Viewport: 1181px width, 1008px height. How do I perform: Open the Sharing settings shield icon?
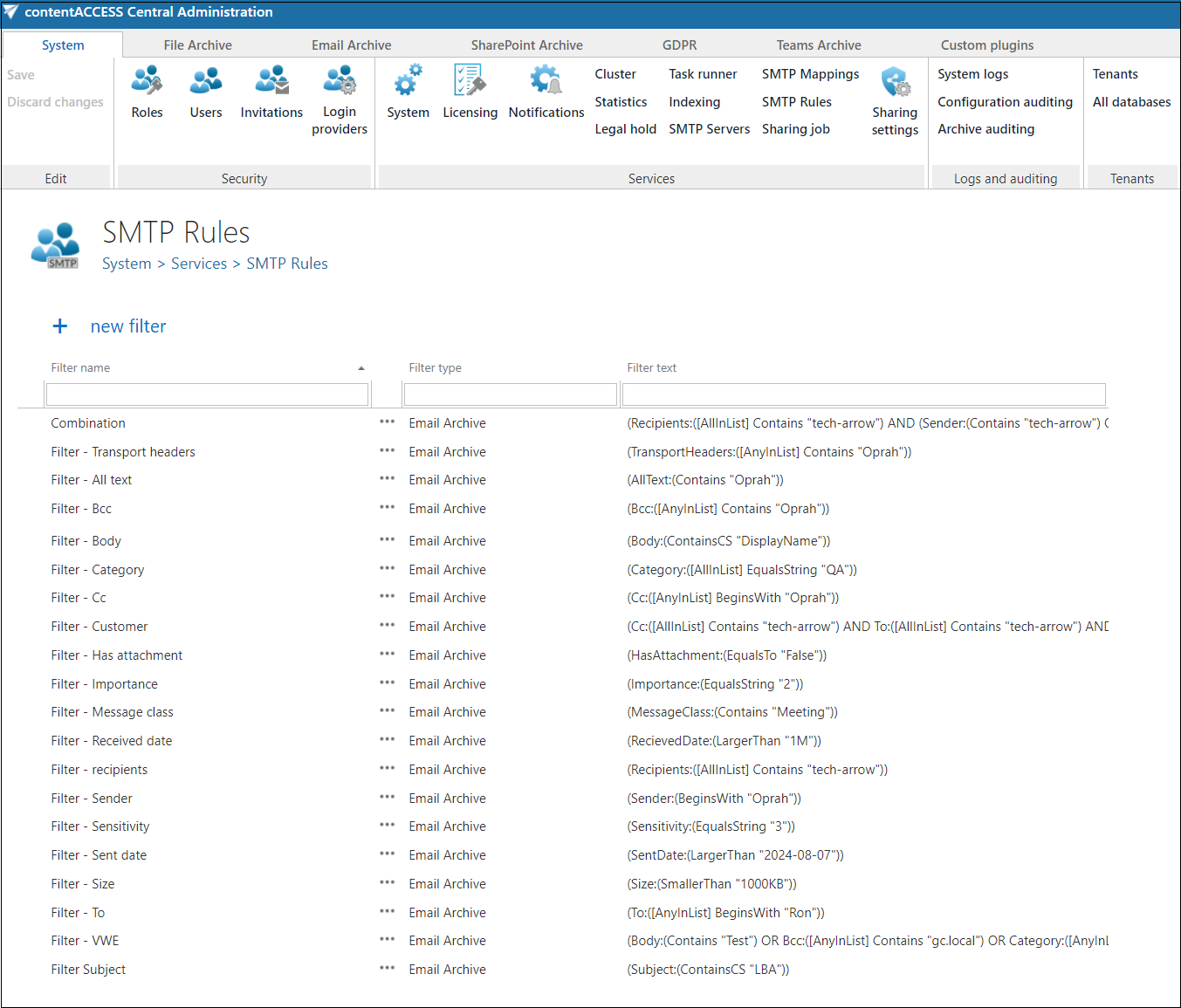tap(895, 83)
